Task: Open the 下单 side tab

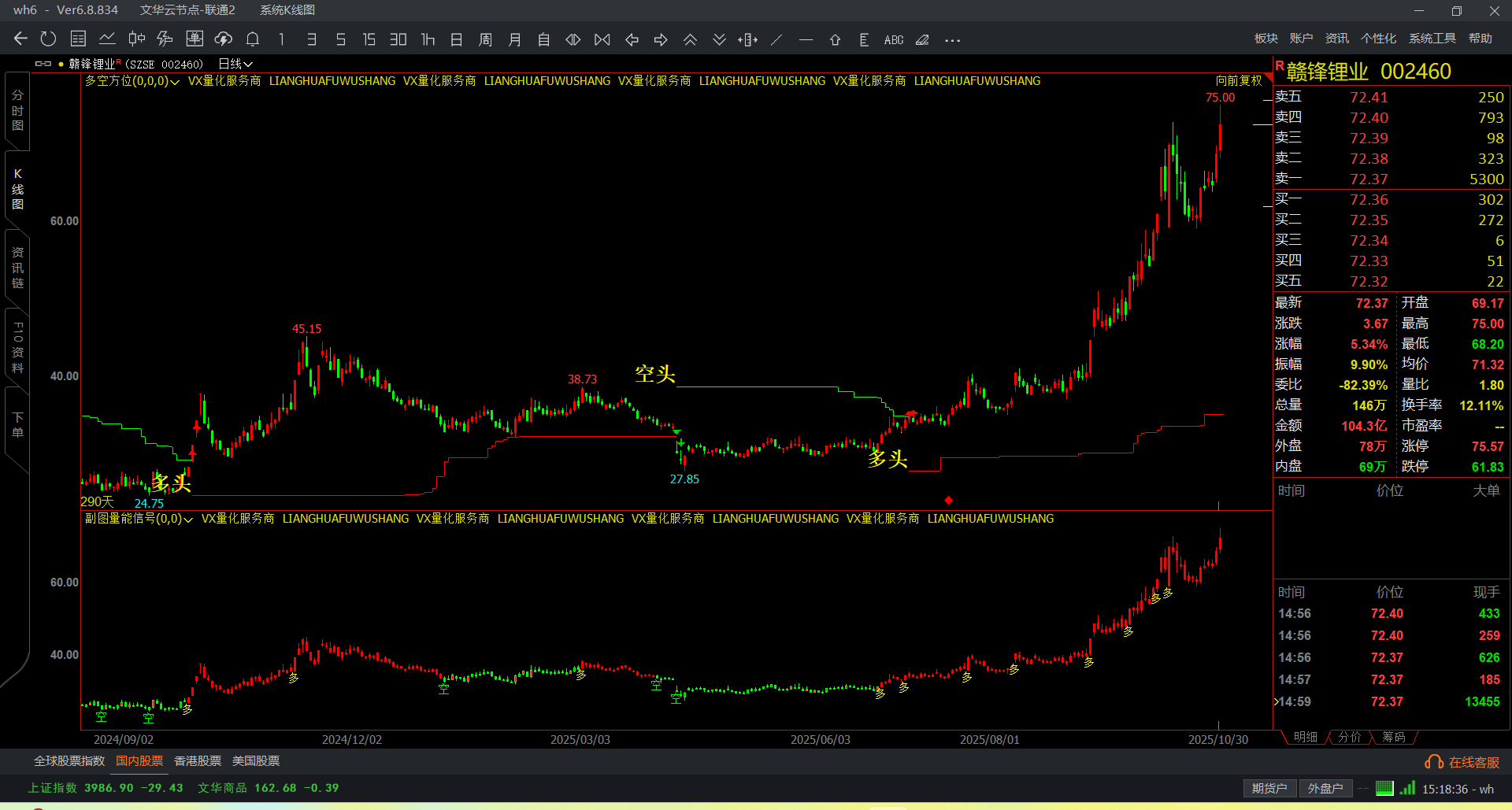Action: (x=17, y=425)
